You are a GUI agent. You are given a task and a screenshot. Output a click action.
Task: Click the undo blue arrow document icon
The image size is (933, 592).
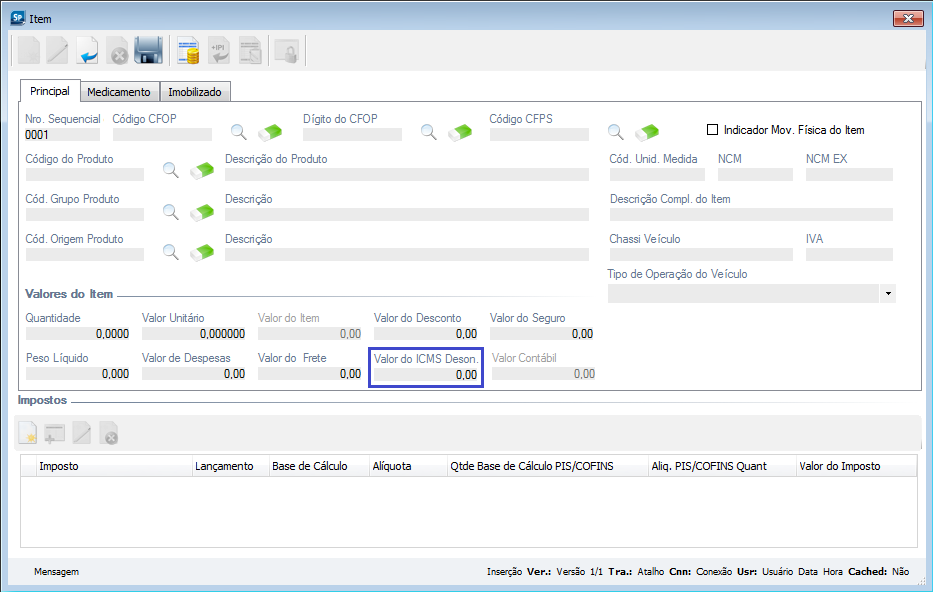point(88,50)
